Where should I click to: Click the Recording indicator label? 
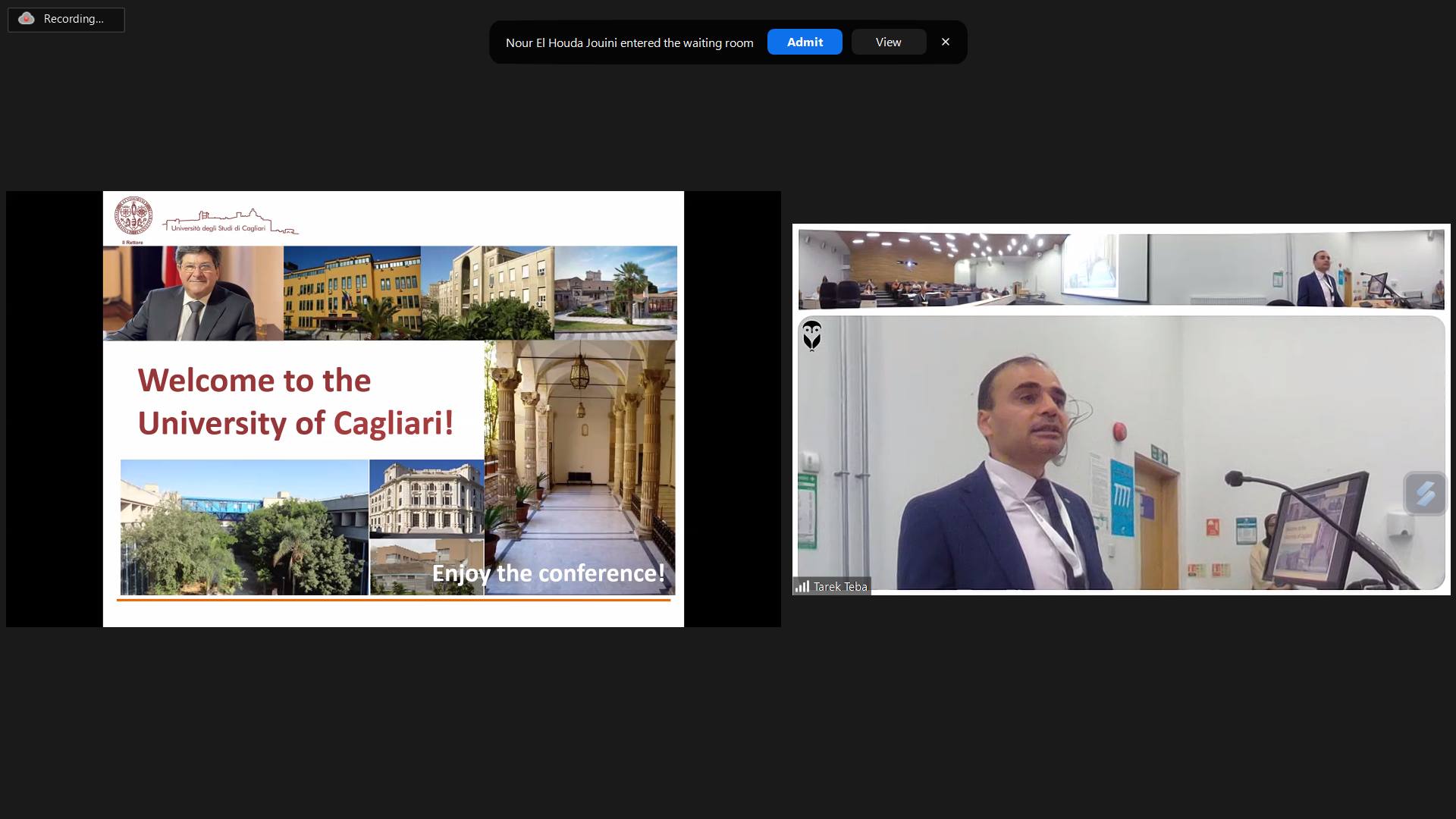[x=74, y=19]
